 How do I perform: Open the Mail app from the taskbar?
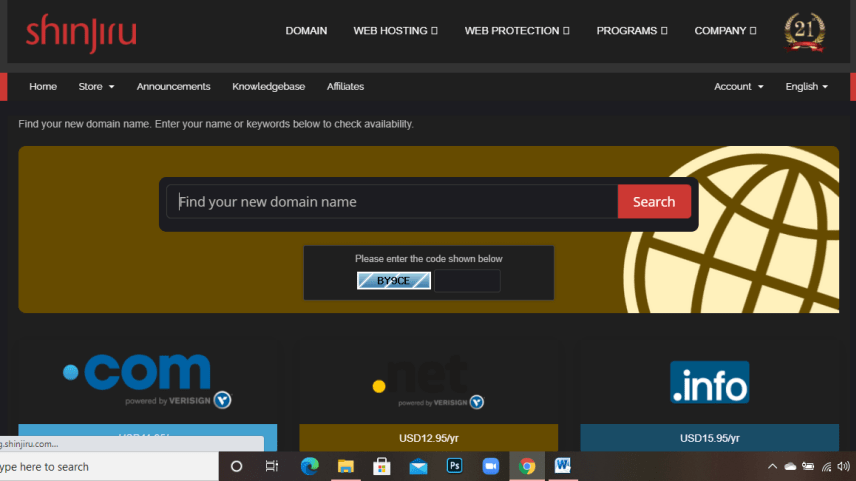[418, 467]
